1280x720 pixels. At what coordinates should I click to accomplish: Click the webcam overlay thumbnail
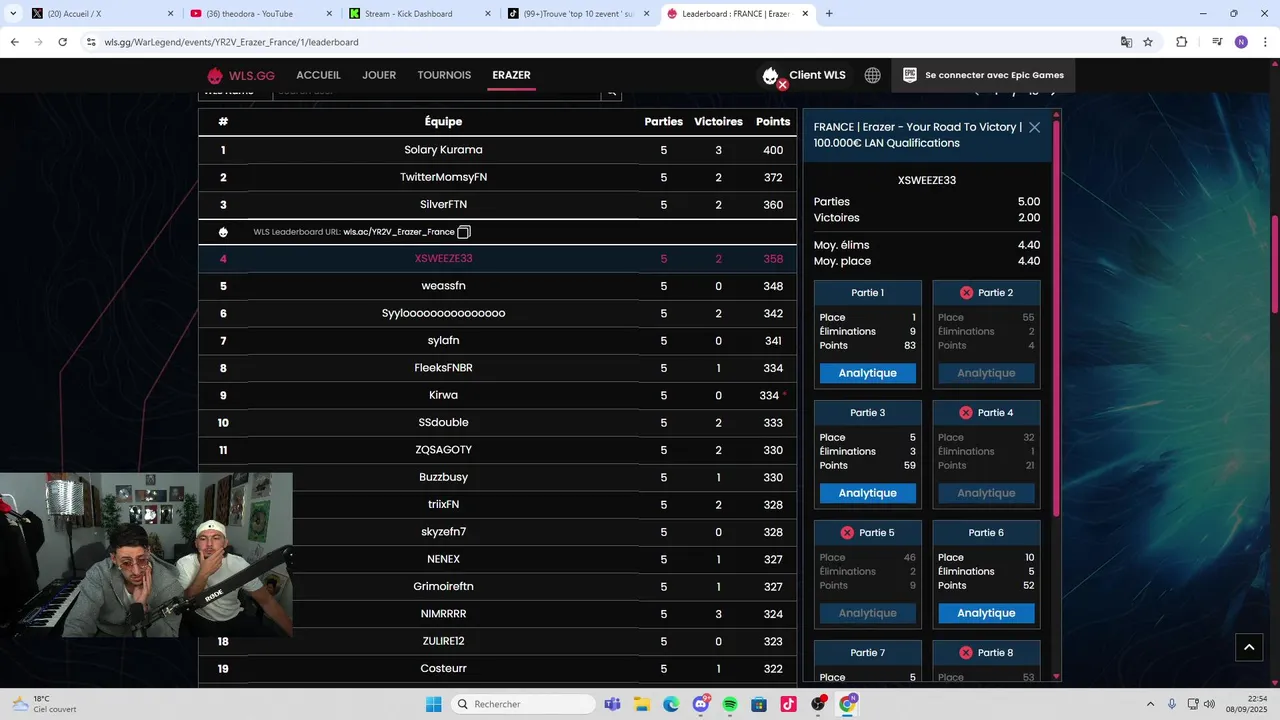click(x=146, y=555)
